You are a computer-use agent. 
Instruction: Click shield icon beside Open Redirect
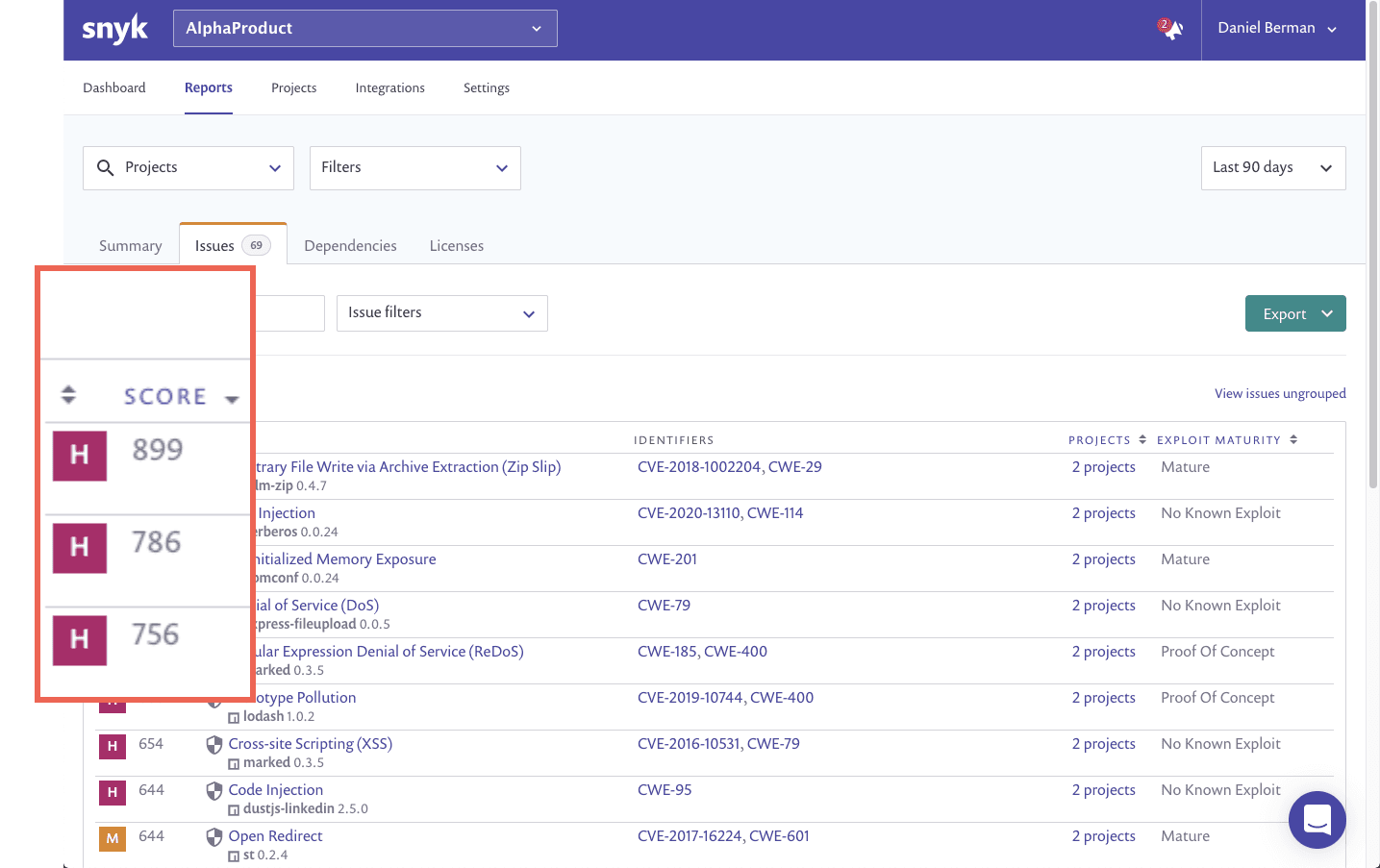pyautogui.click(x=214, y=837)
